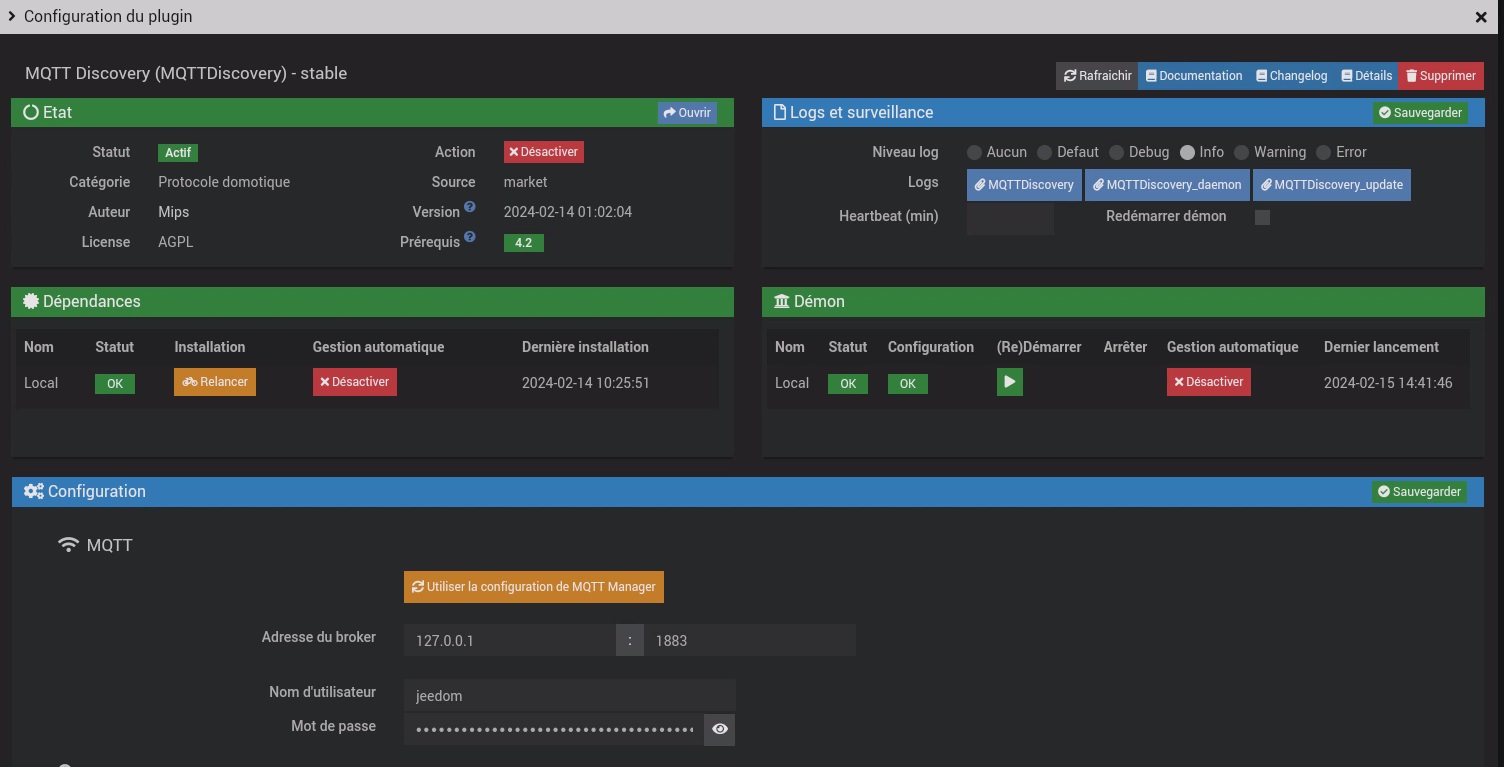The image size is (1504, 767).
Task: Click the Prérequis help question mark icon
Action: point(470,238)
